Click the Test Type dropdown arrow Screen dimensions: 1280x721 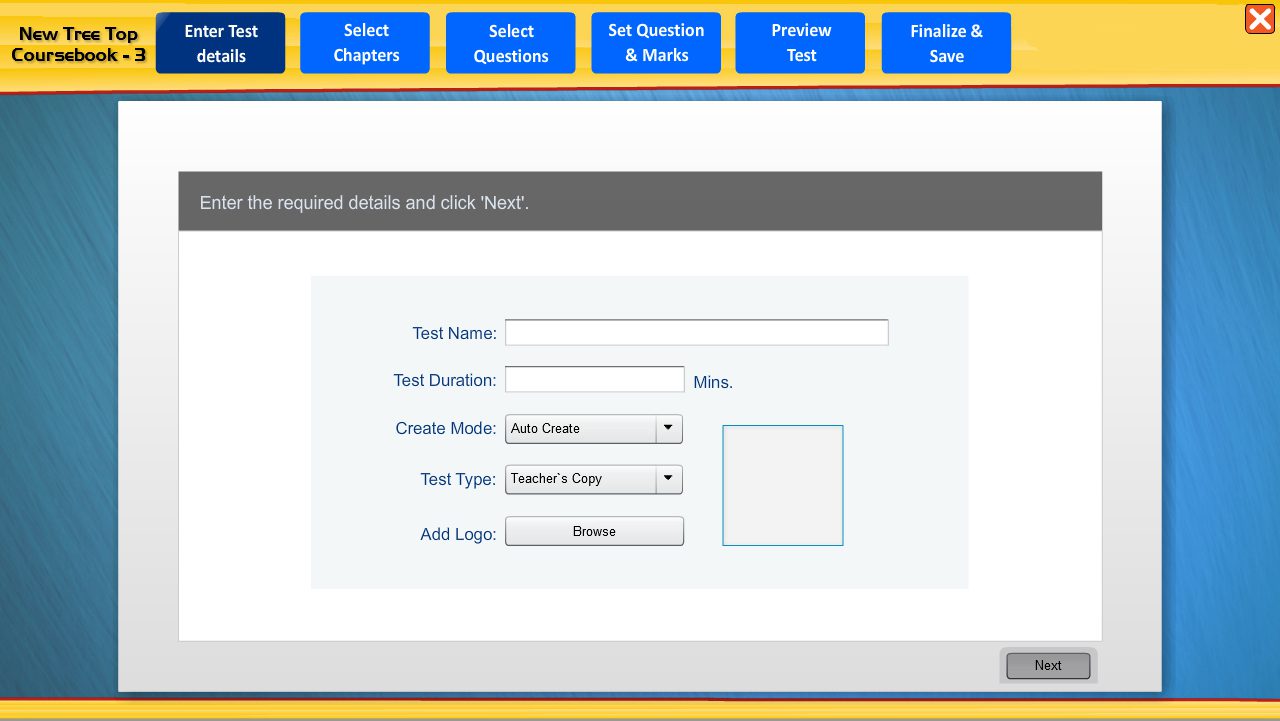click(669, 480)
